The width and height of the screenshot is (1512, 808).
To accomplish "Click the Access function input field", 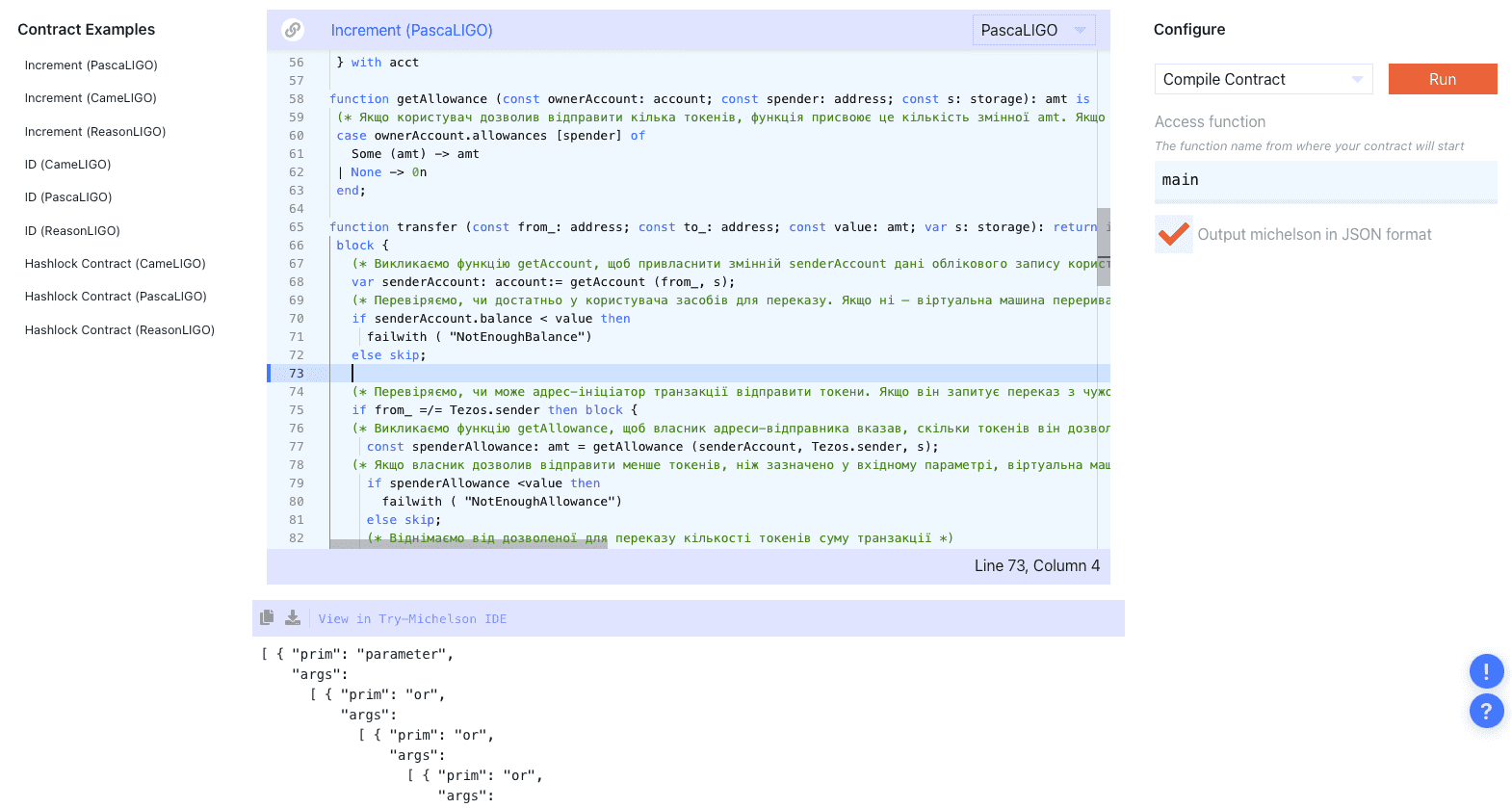I will [x=1324, y=180].
